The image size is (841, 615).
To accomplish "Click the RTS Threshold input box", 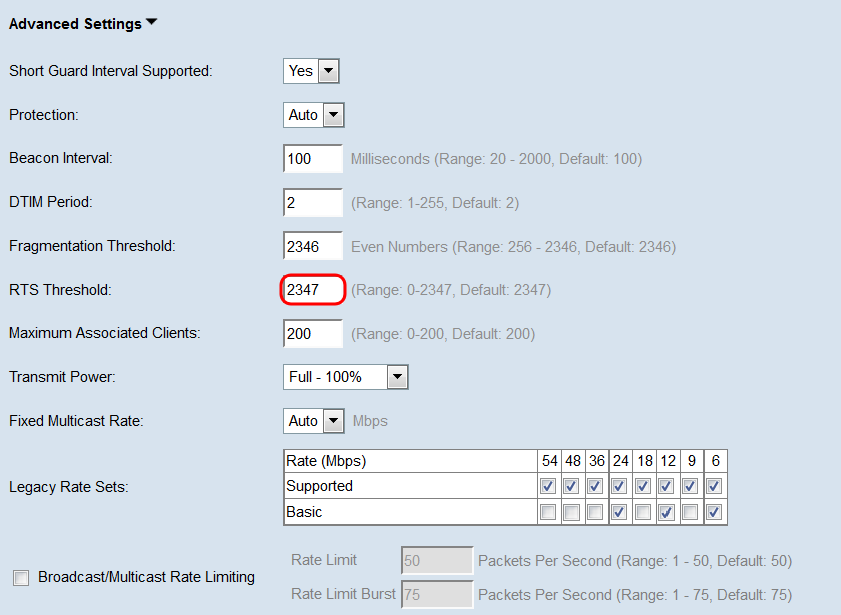I will 313,291.
